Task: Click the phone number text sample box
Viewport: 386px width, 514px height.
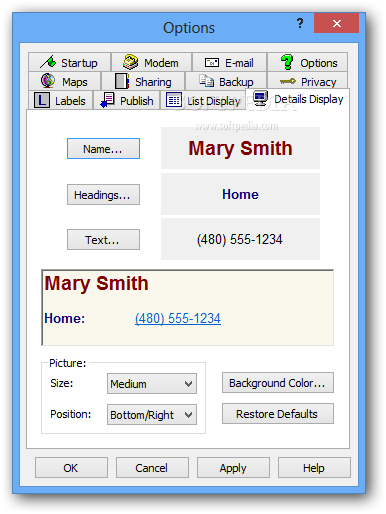Action: tap(240, 239)
